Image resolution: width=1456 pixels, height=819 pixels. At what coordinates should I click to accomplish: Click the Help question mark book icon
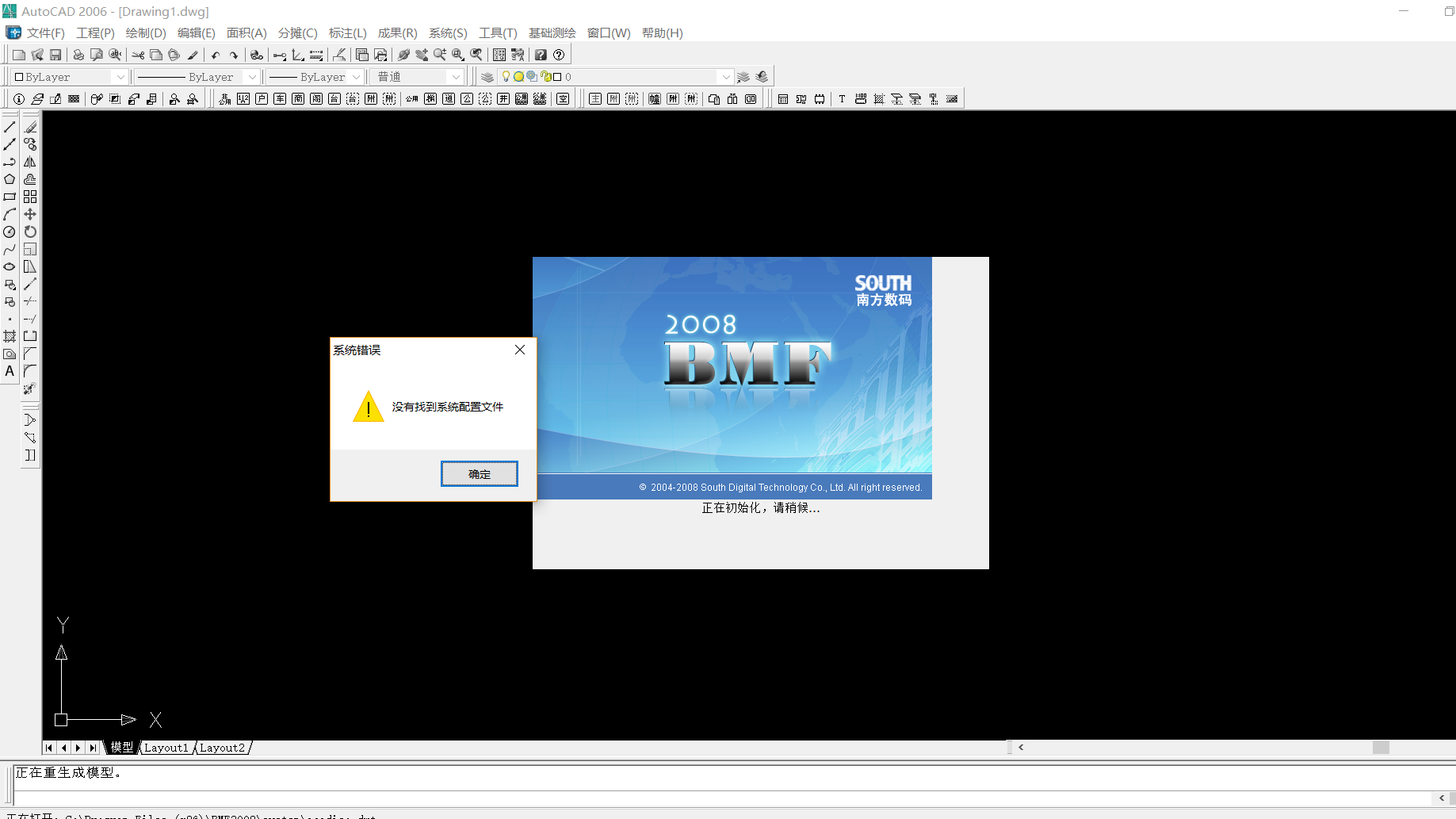pos(541,55)
